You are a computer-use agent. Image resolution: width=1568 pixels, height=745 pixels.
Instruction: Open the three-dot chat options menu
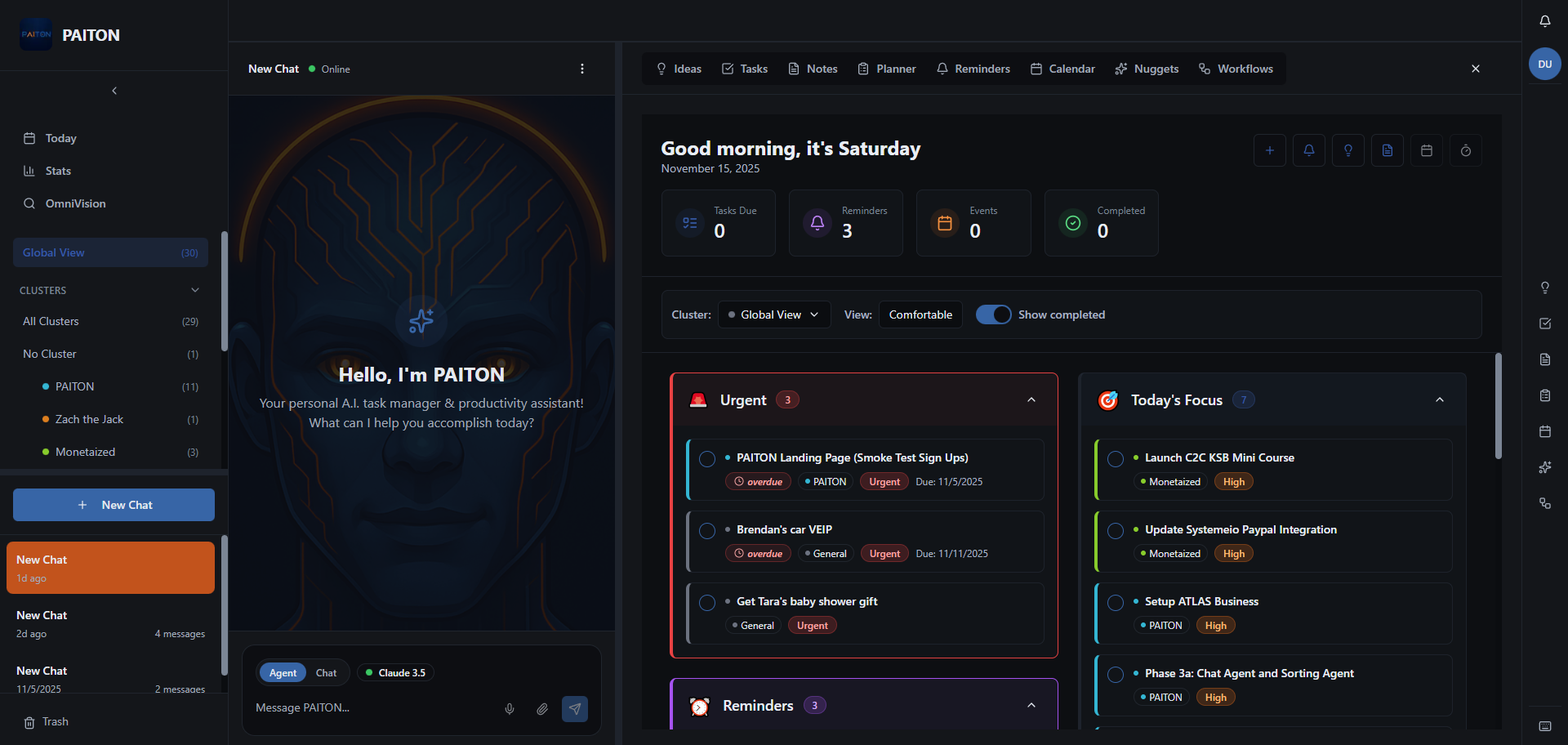[582, 69]
